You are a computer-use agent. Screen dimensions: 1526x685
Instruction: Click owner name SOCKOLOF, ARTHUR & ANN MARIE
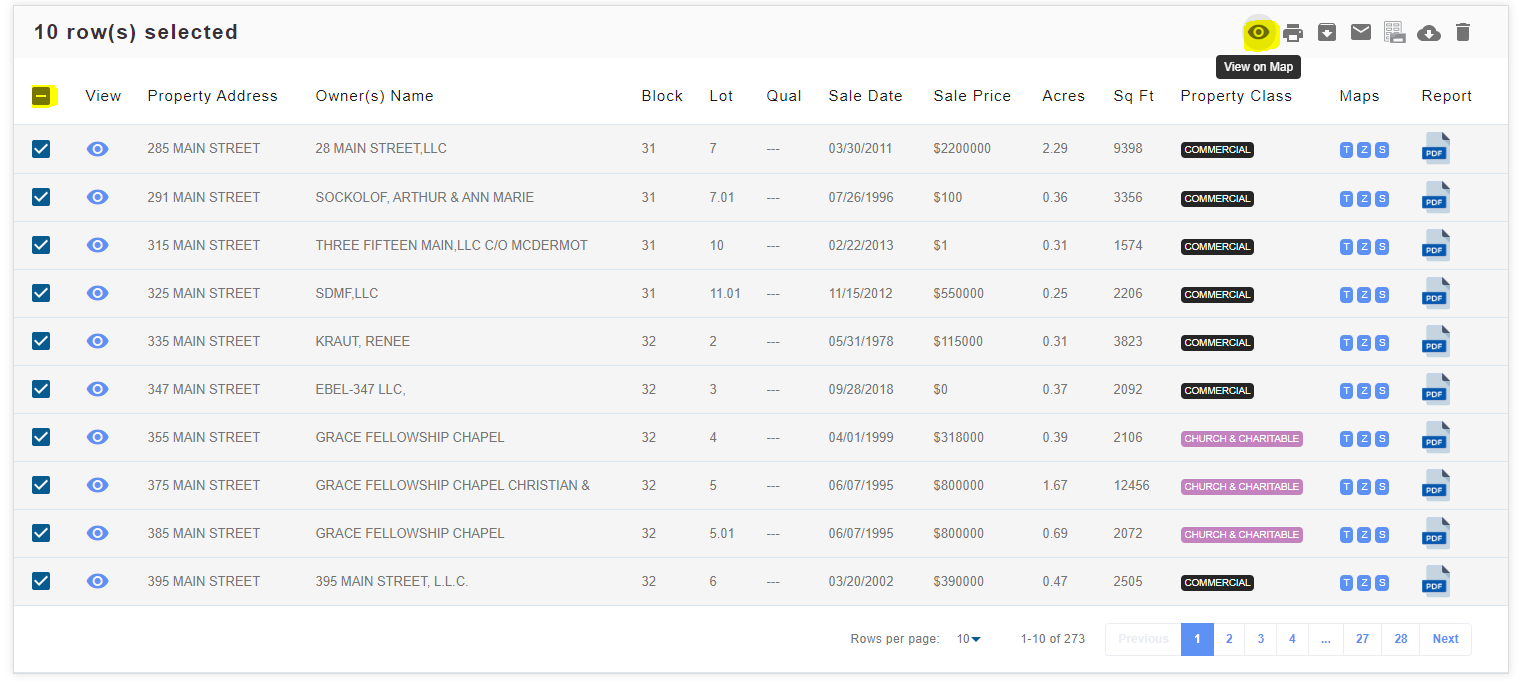[425, 197]
